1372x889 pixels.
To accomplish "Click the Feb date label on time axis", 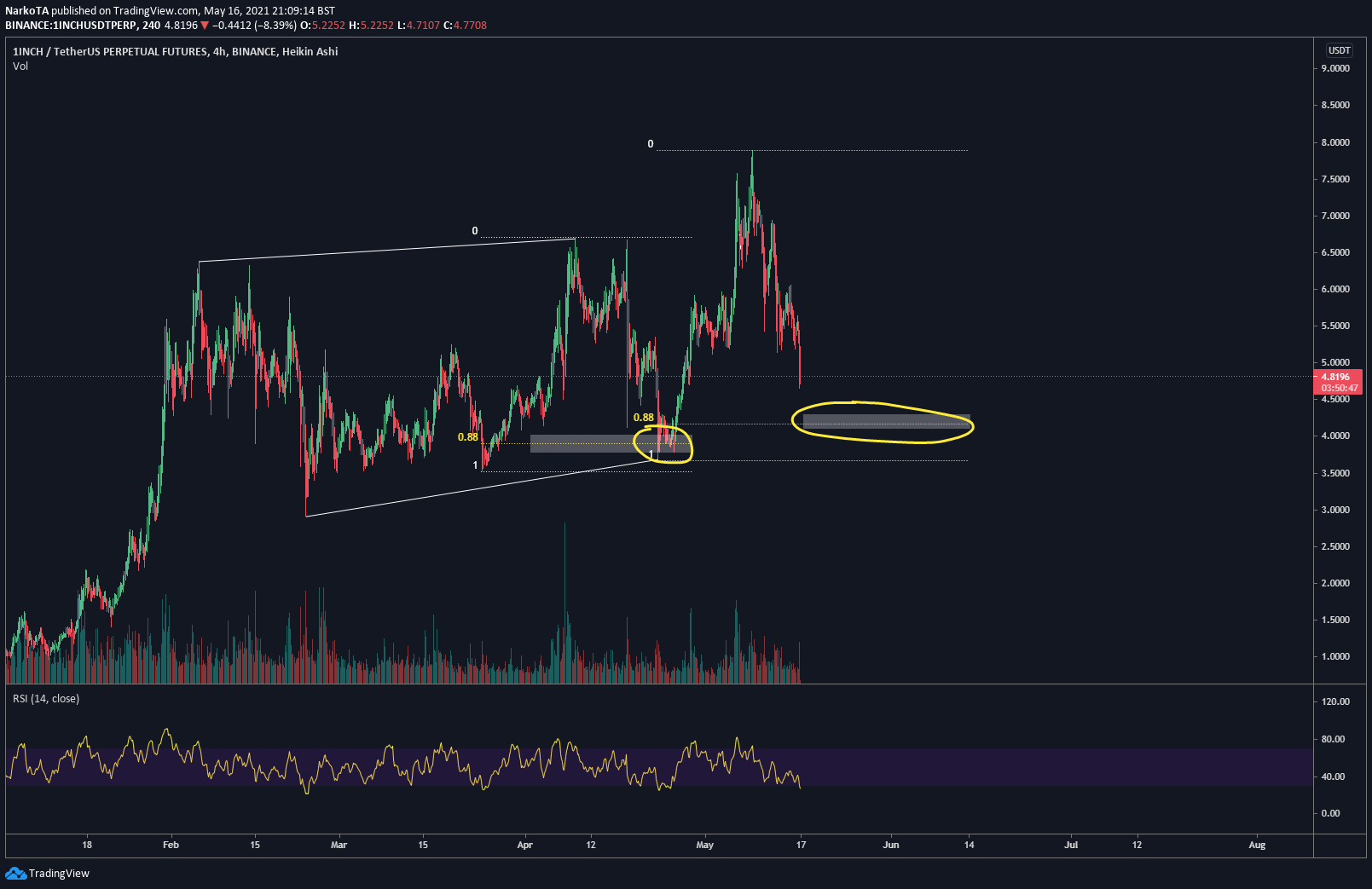I will click(171, 845).
